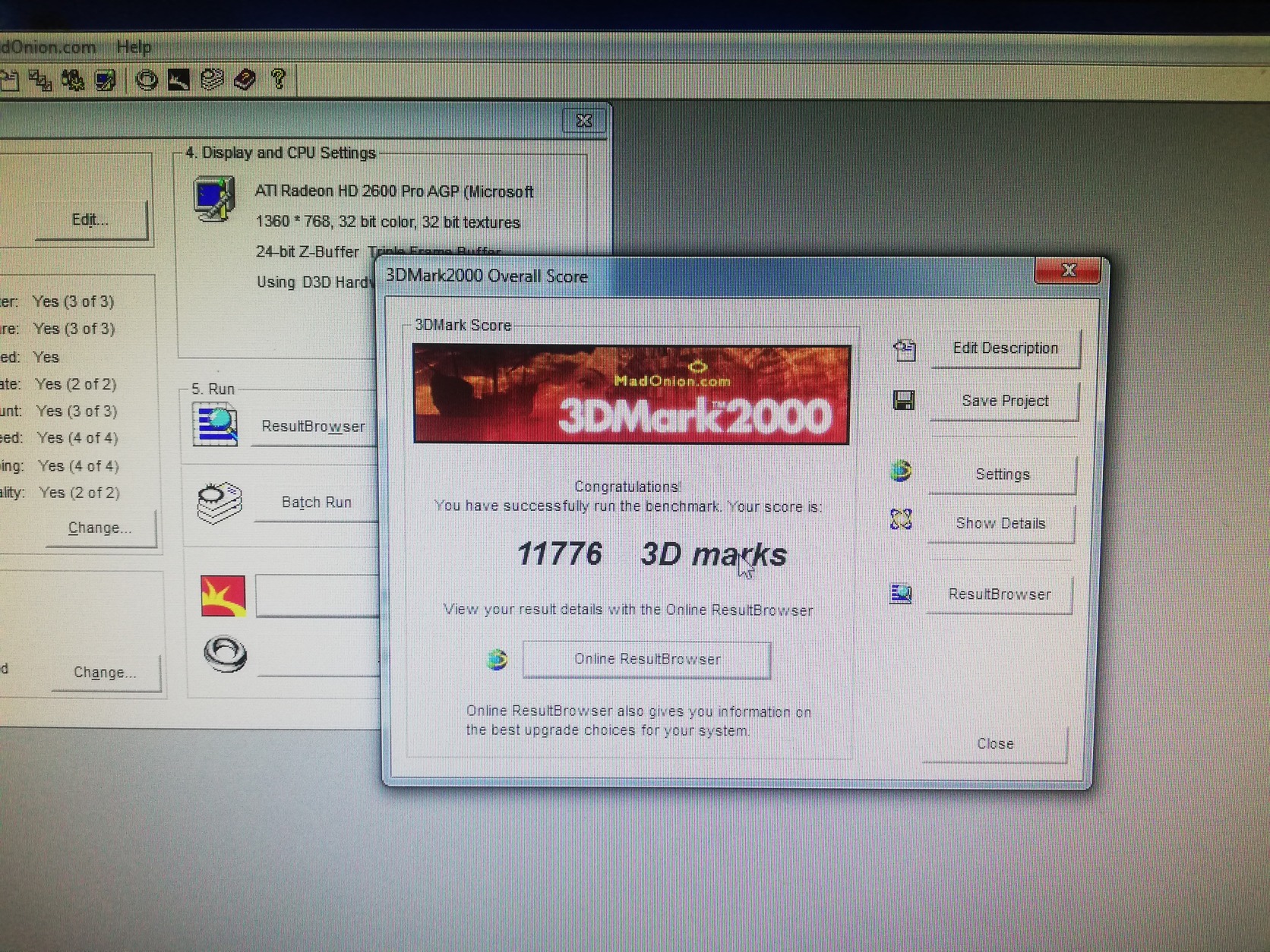Click the floppy disk icon beside Save Project
This screenshot has height=952, width=1270.
coord(903,400)
